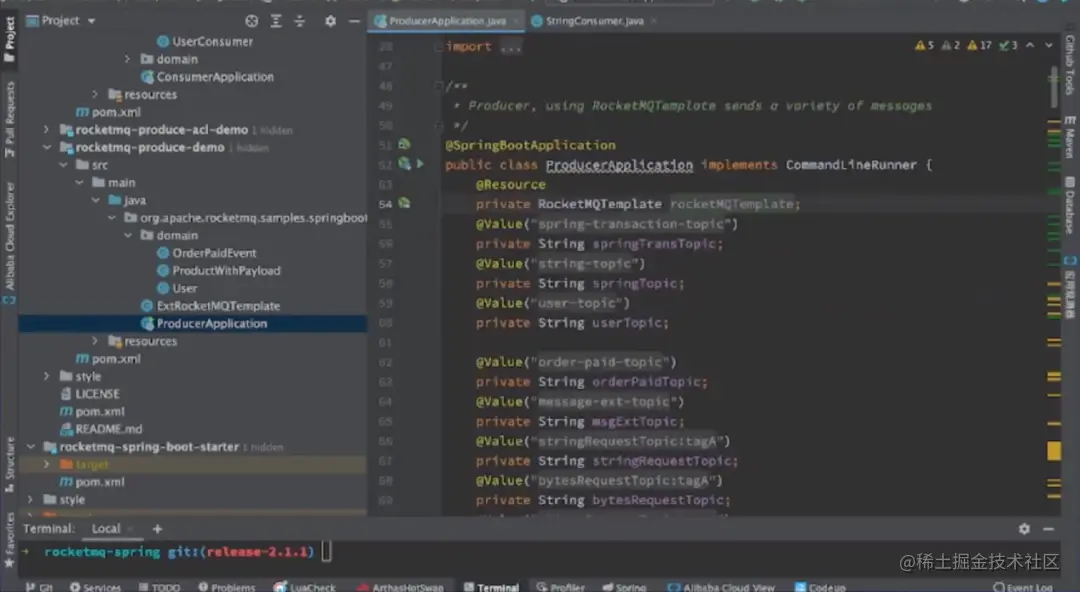
Task: Collapse the rocketmq-spring-boot-starter module
Action: coord(30,447)
